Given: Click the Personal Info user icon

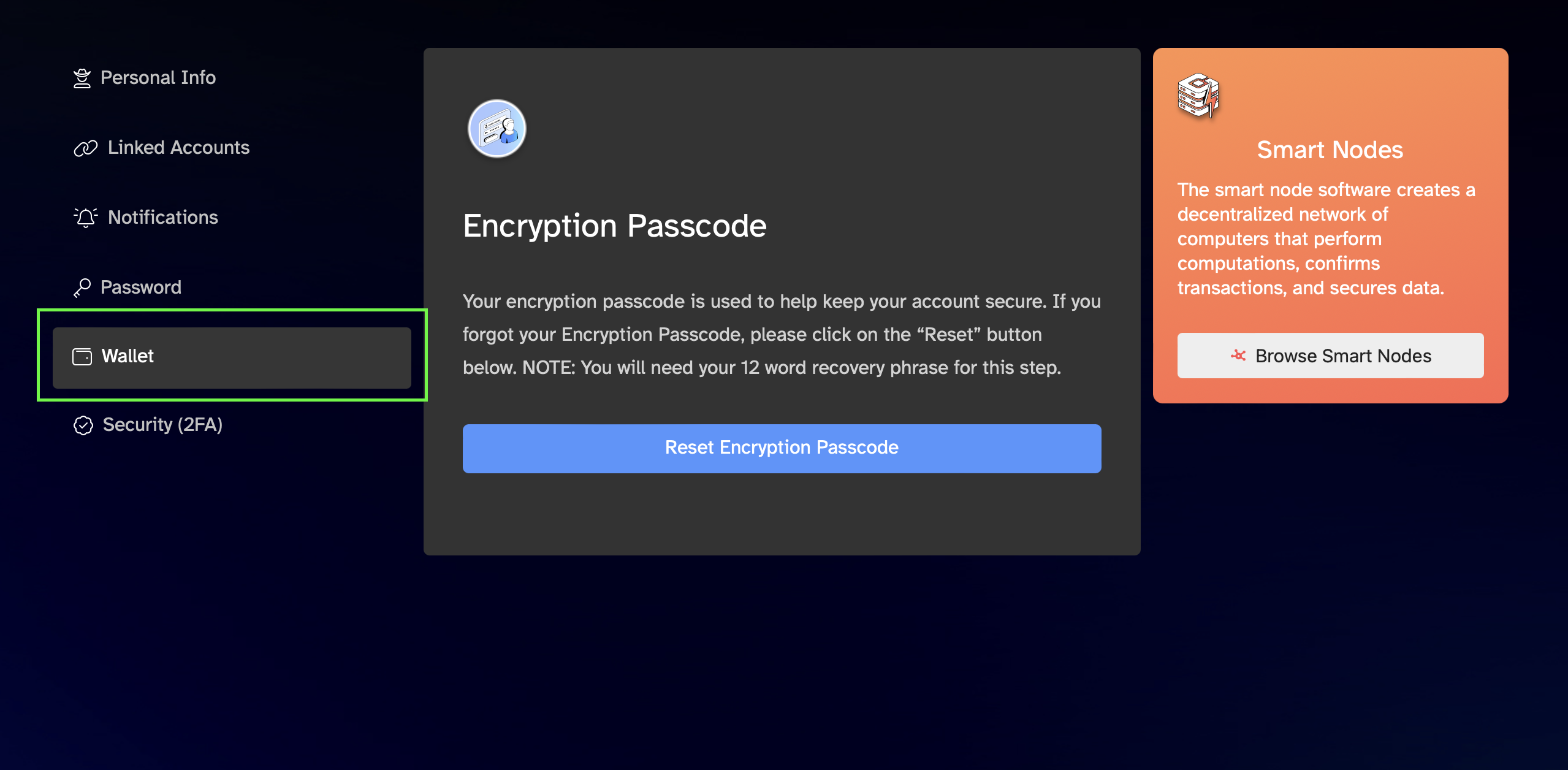Looking at the screenshot, I should (82, 78).
